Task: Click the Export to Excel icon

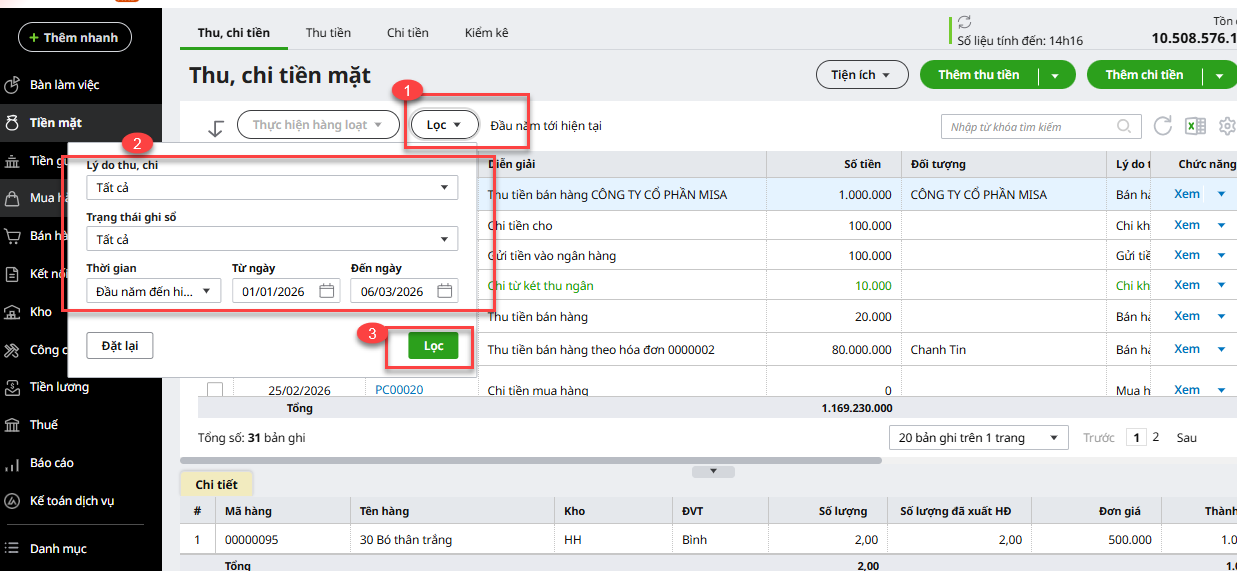Action: [1194, 126]
